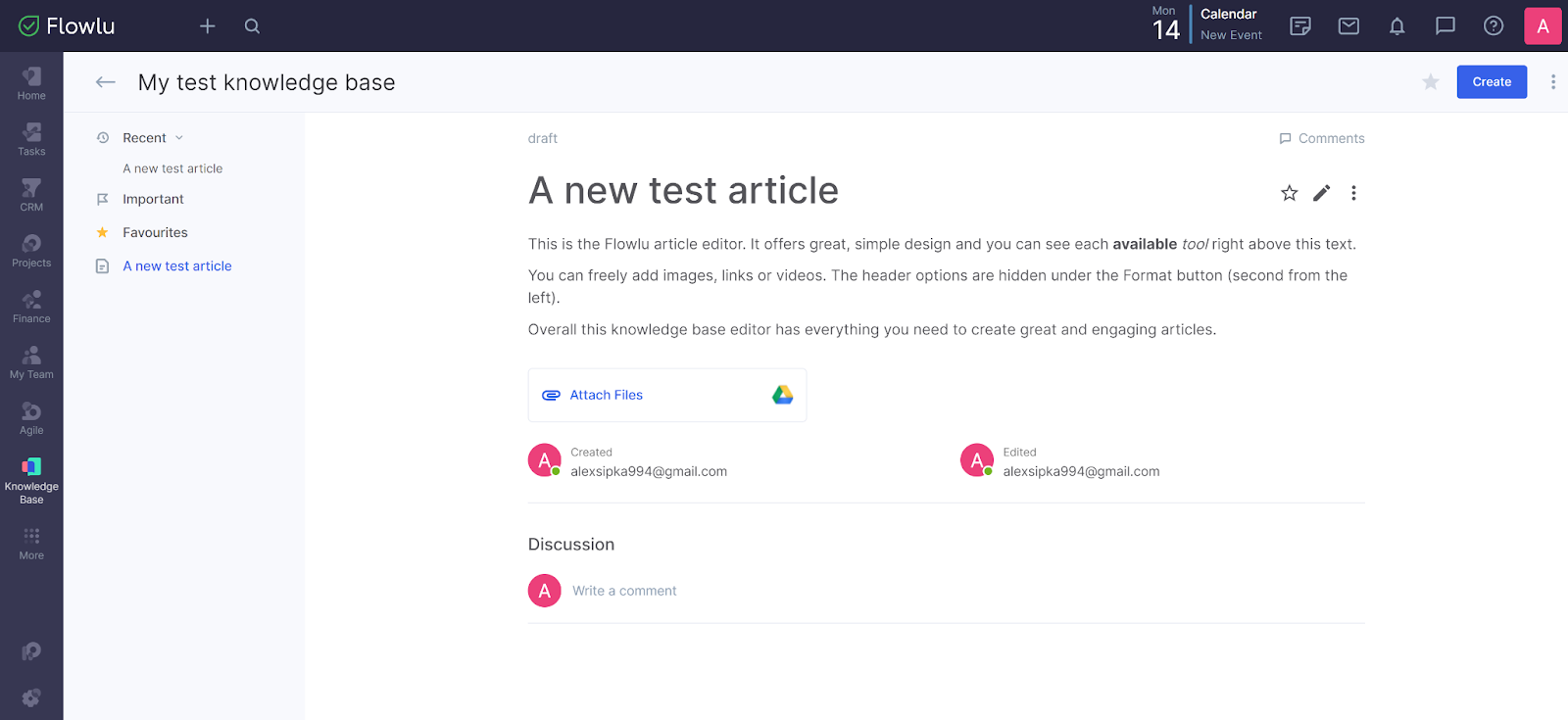Image resolution: width=1568 pixels, height=720 pixels.
Task: Toggle knowledge base favourite star near Create
Action: [x=1430, y=82]
